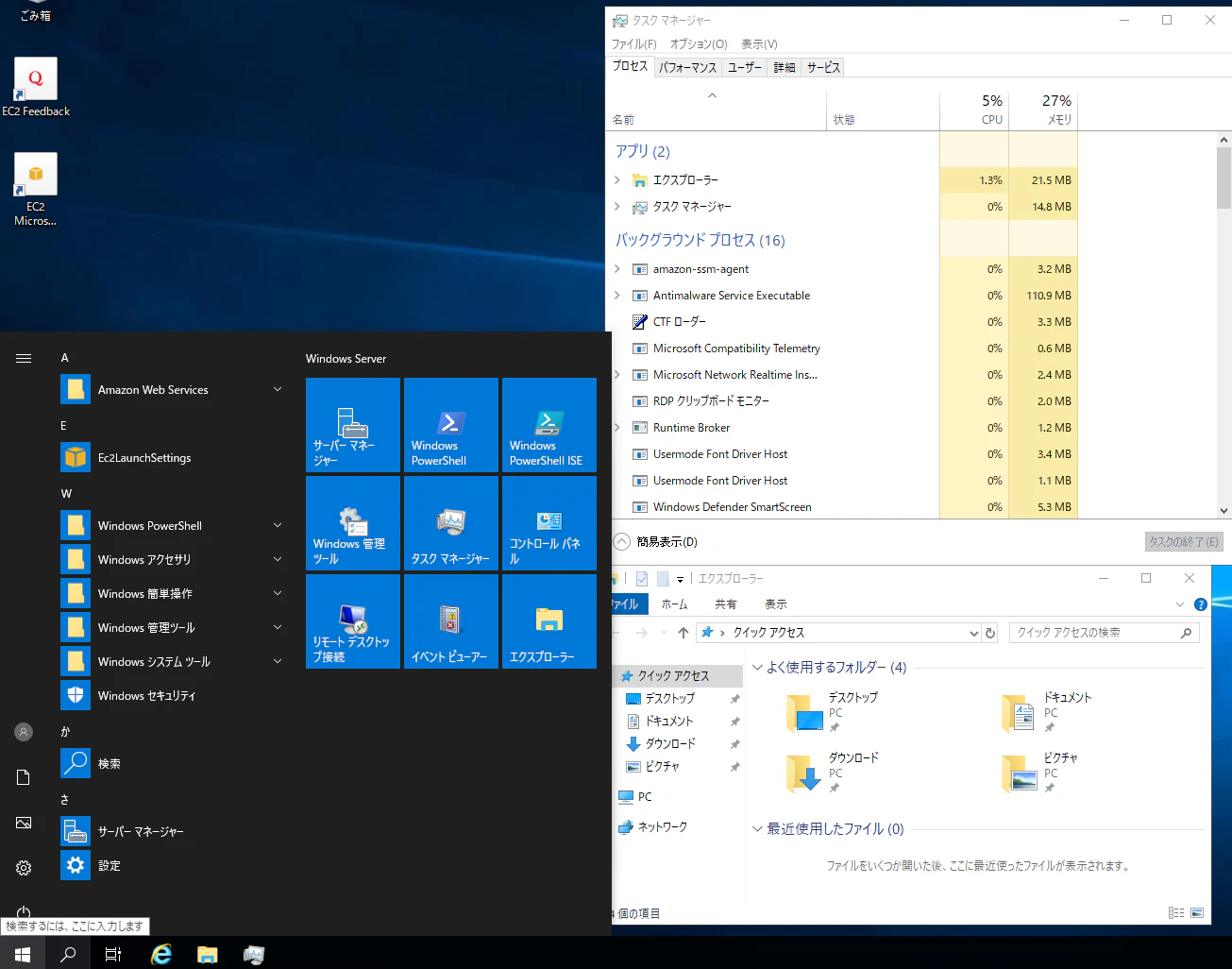Click the File Explorer taskbar icon
1232x969 pixels.
point(208,954)
